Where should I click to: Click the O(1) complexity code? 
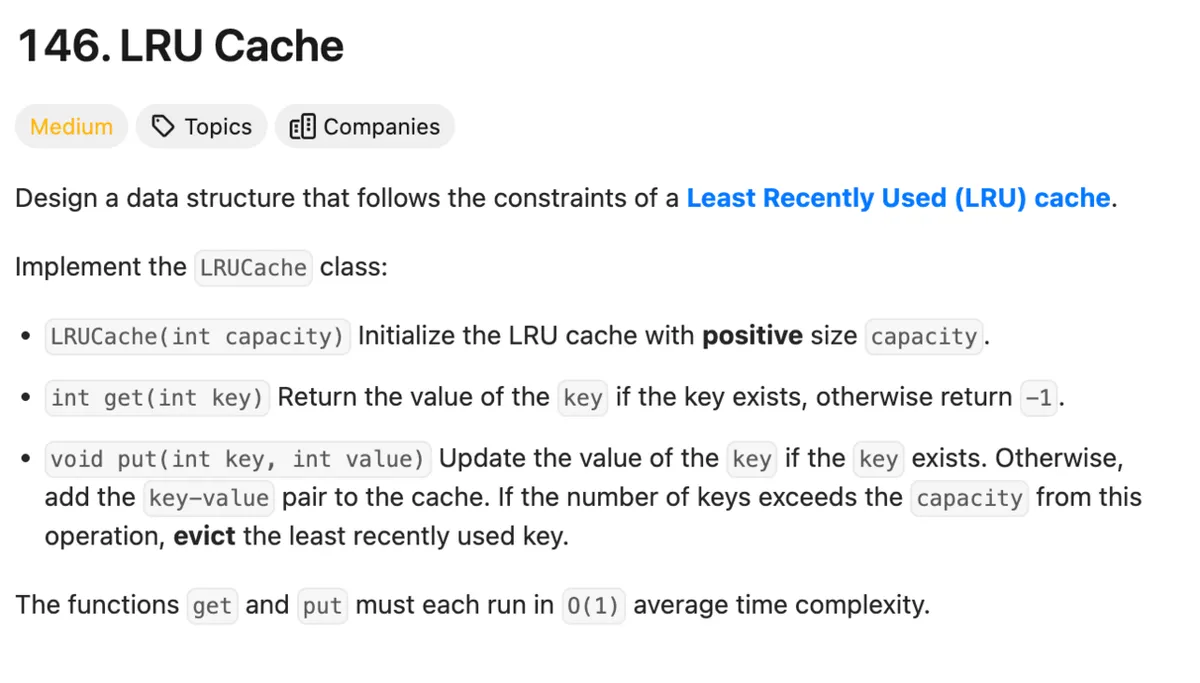click(x=593, y=606)
